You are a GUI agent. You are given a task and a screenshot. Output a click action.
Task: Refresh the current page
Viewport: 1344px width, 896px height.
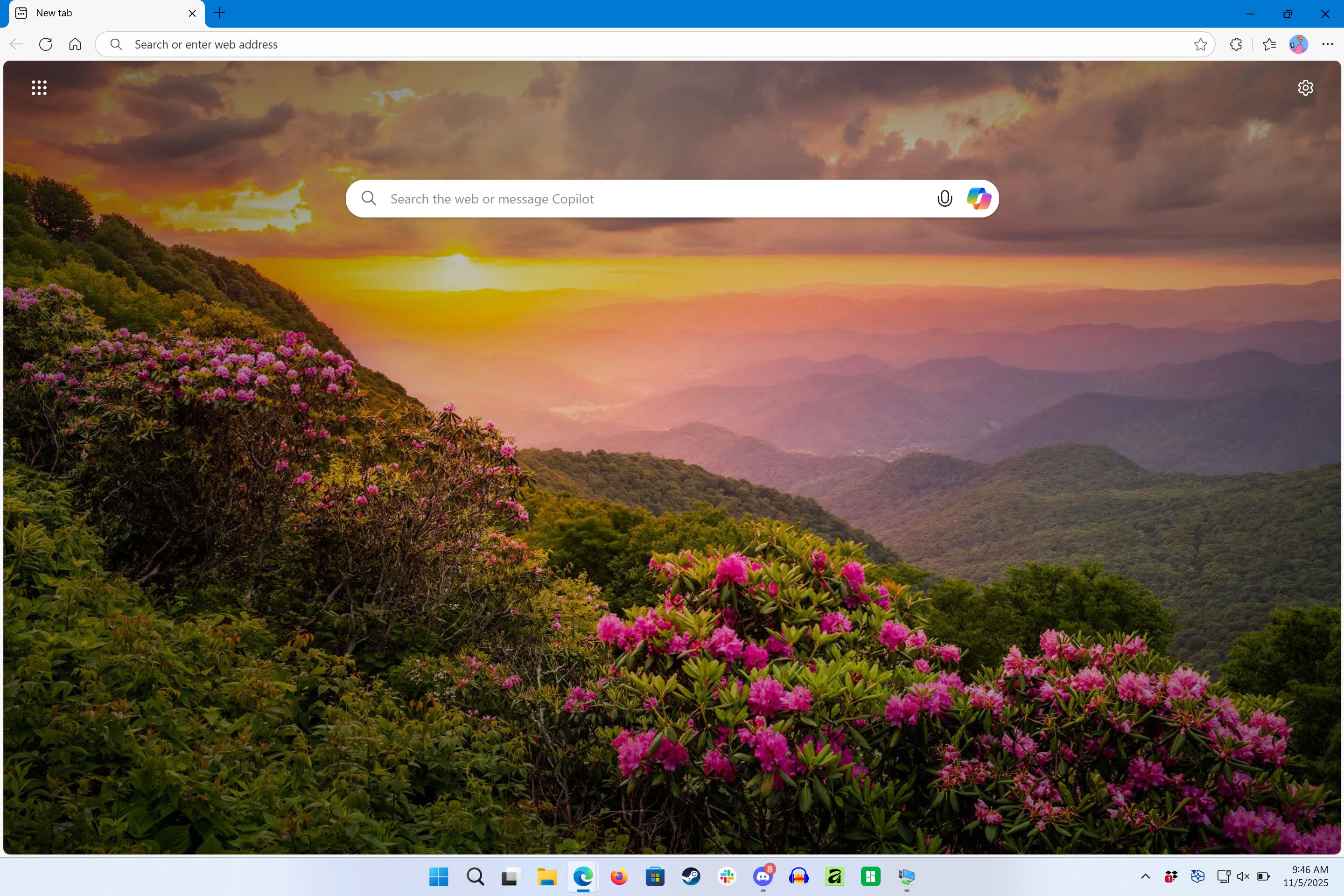(46, 45)
